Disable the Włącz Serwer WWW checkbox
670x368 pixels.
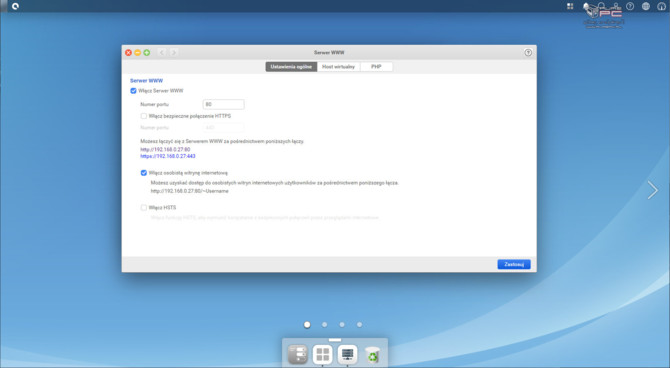coord(133,91)
